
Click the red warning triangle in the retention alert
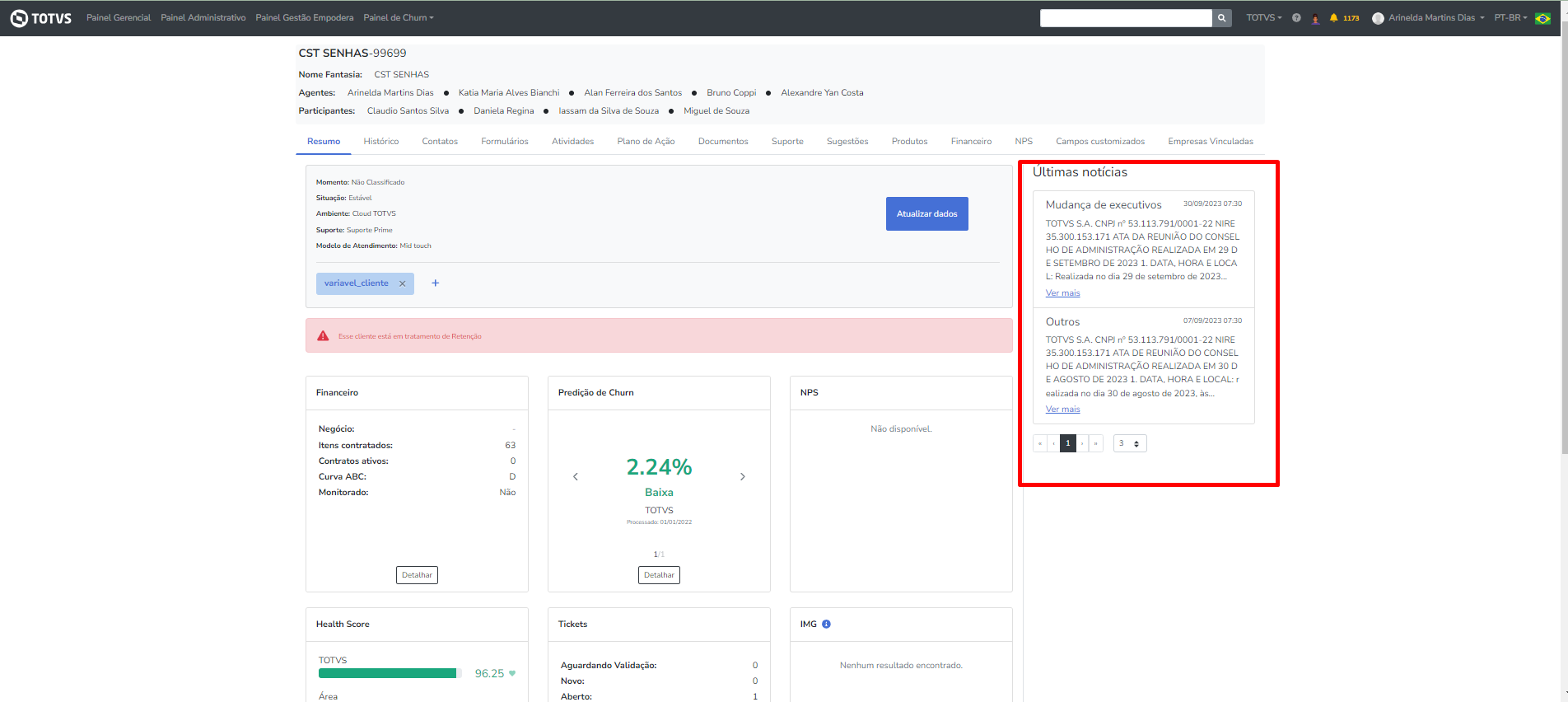pyautogui.click(x=323, y=336)
